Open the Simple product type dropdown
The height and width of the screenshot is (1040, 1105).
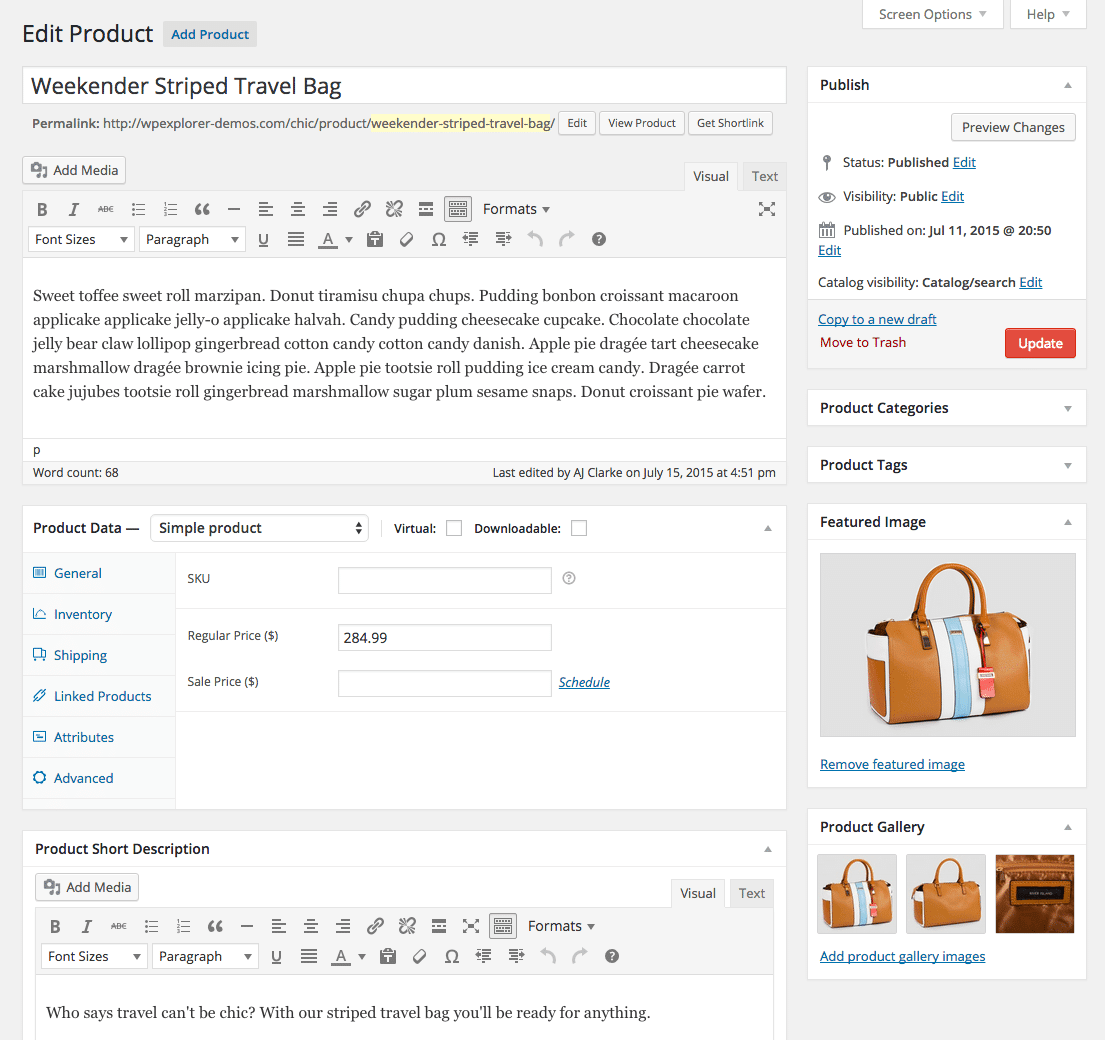[x=259, y=527]
